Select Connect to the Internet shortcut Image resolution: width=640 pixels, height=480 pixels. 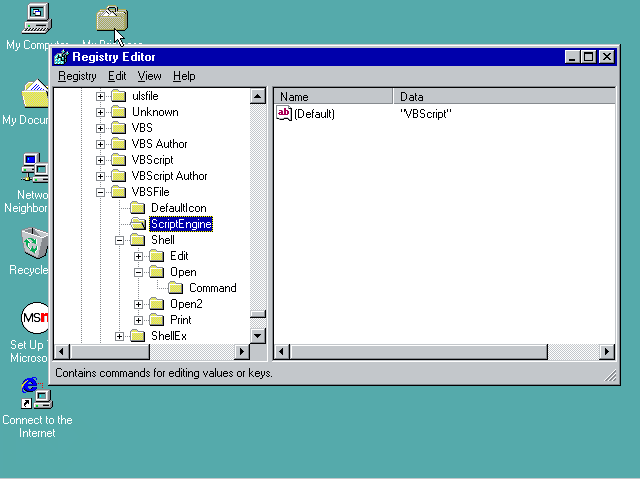click(37, 393)
